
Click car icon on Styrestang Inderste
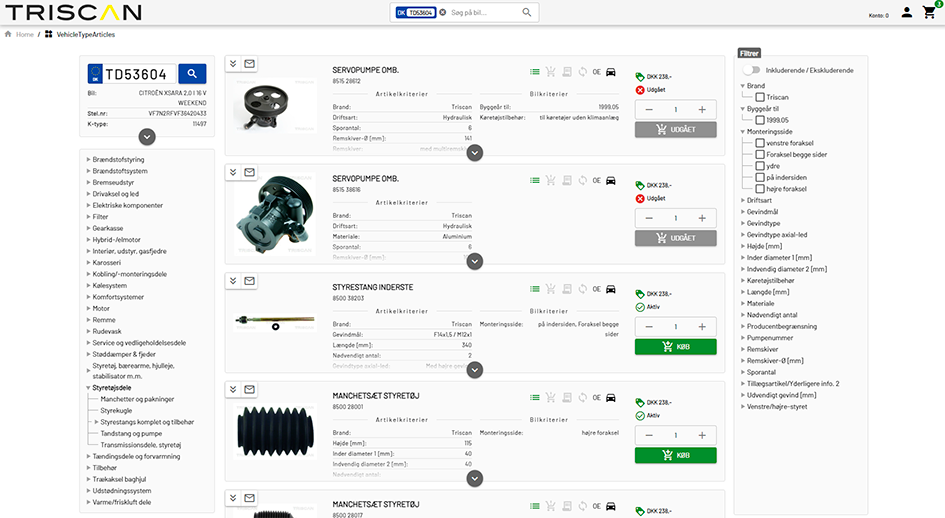point(611,289)
